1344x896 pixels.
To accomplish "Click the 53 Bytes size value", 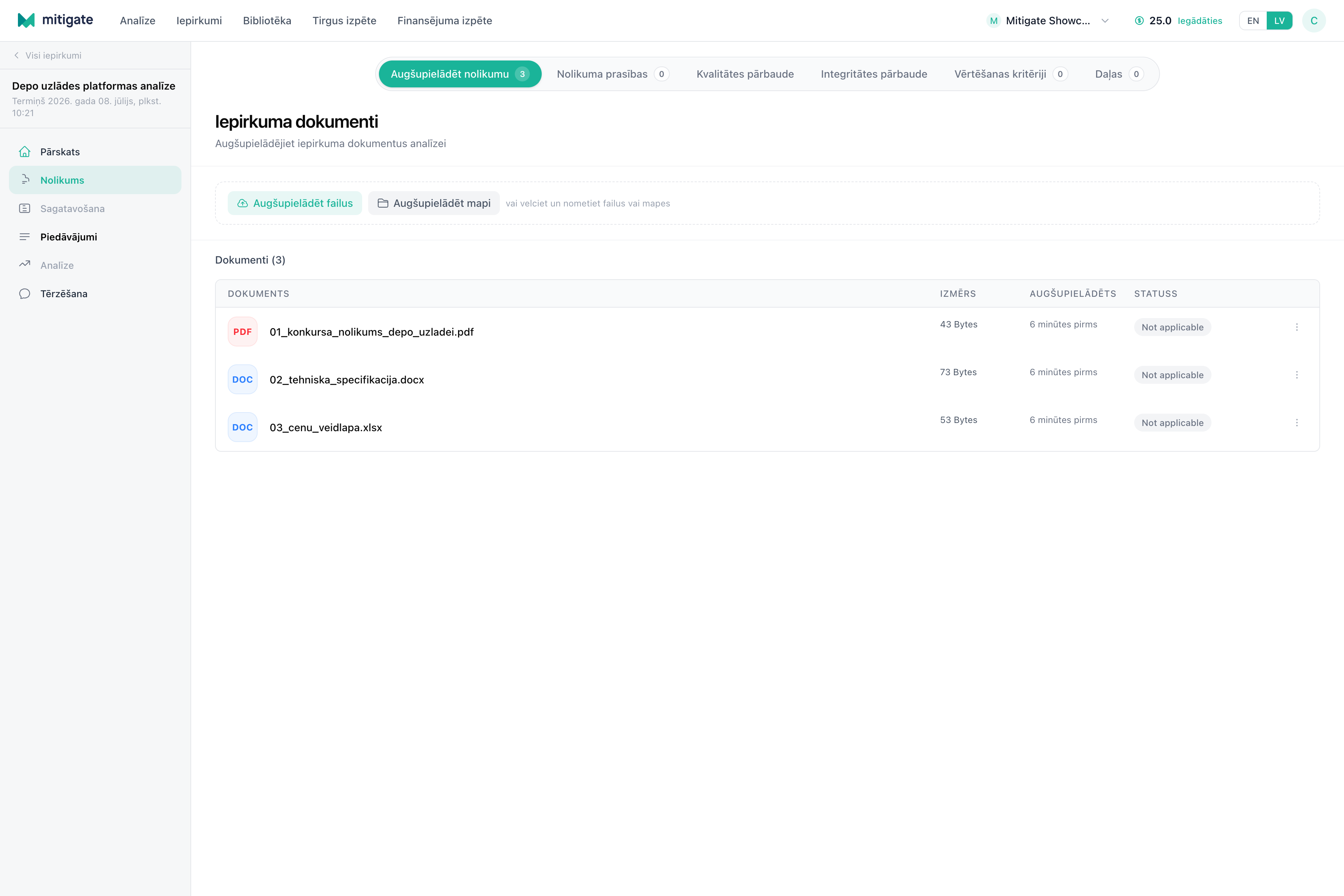I will point(958,420).
